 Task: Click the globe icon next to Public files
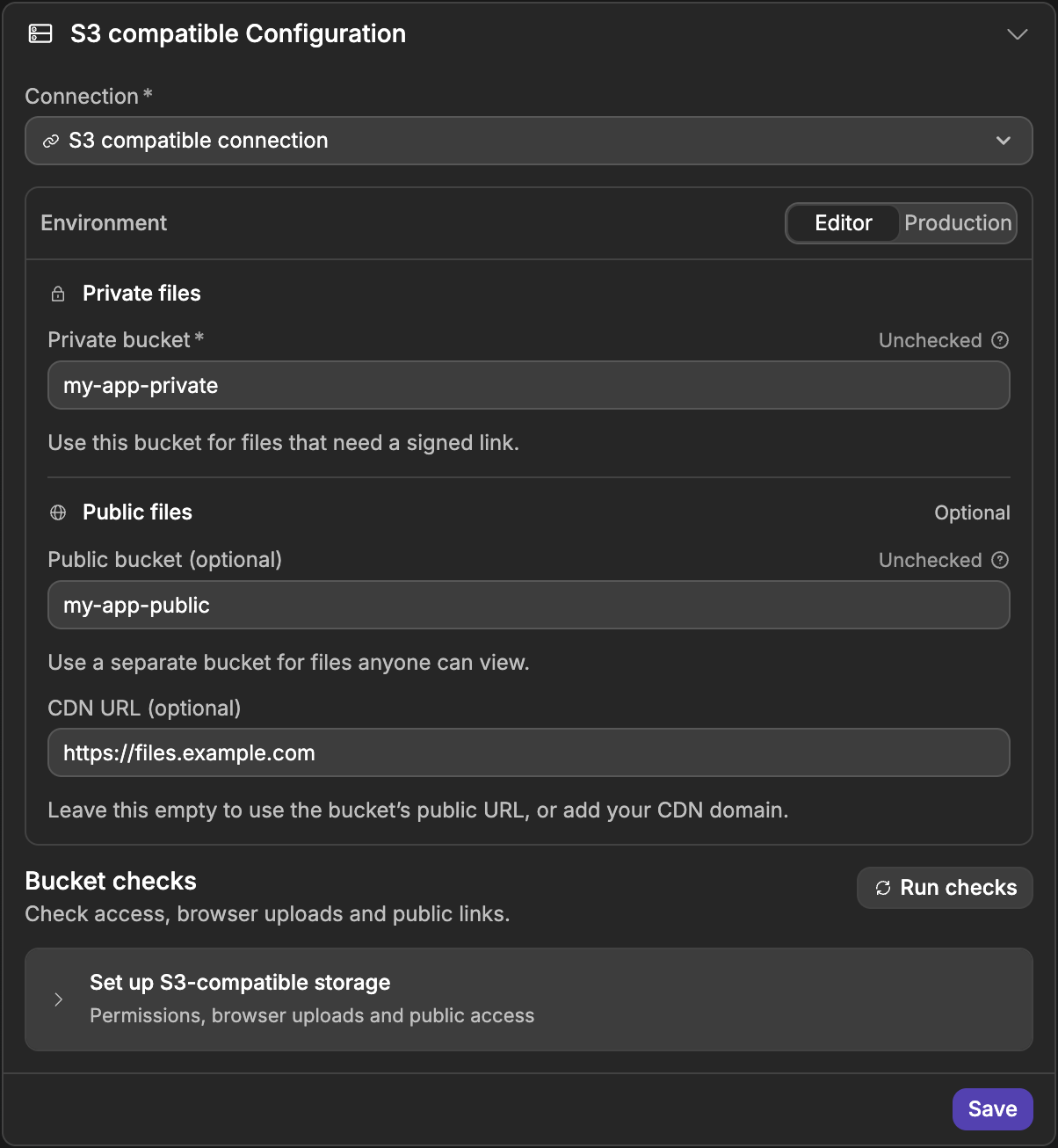[x=58, y=512]
